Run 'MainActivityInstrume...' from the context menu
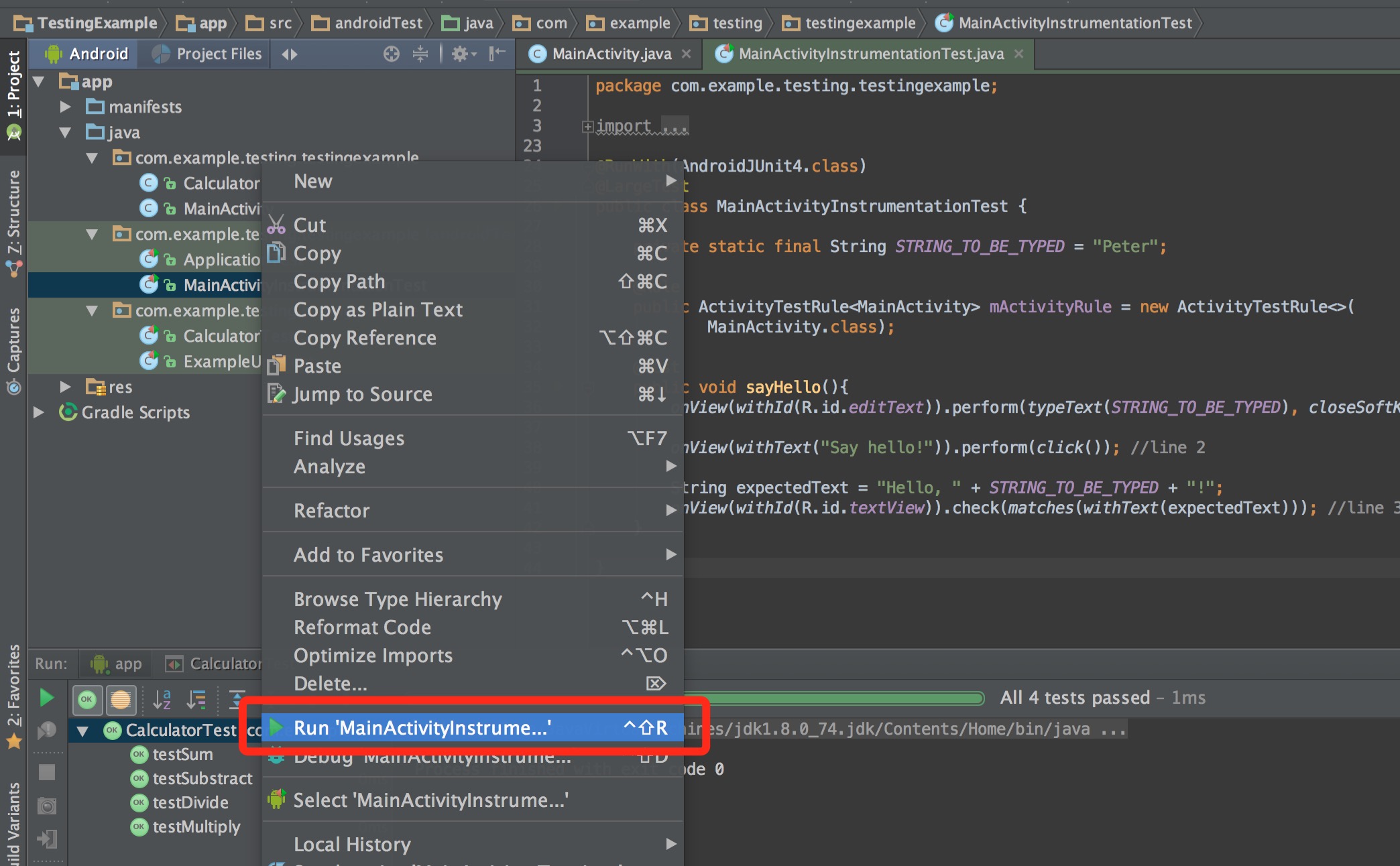This screenshot has width=1400, height=866. pyautogui.click(x=473, y=728)
